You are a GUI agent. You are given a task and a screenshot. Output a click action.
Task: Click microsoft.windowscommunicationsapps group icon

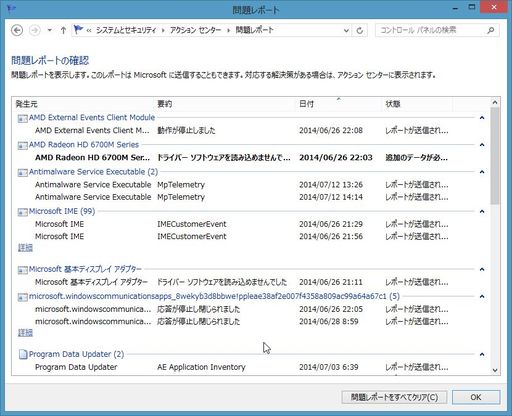point(22,297)
